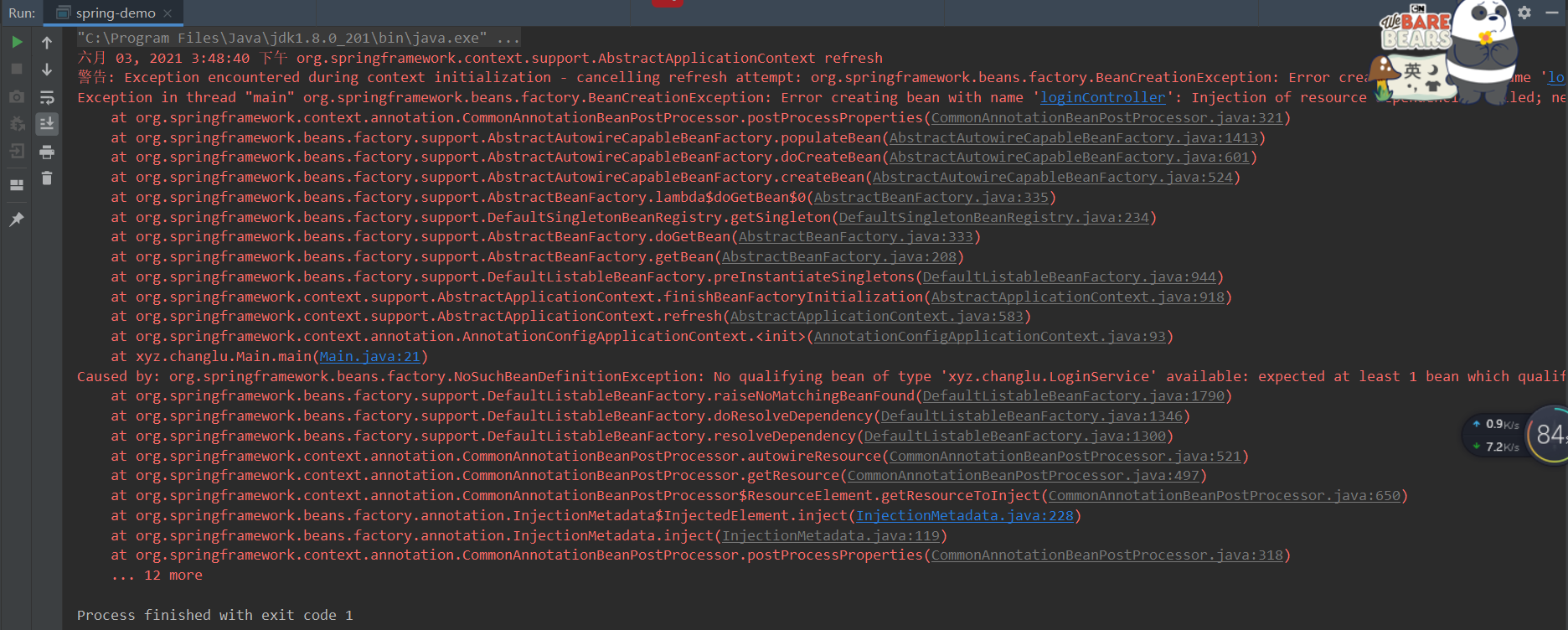This screenshot has width=1568, height=630.
Task: Click the Down the Stack Trace arrow
Action: (47, 69)
